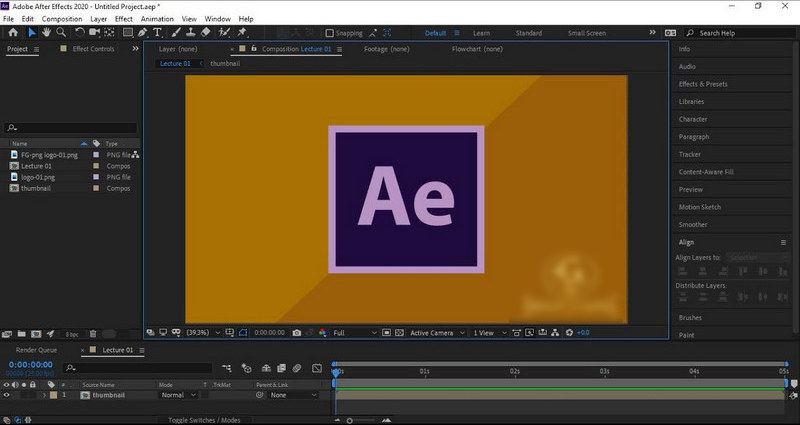Toggle the composition viewer lock icon

click(x=254, y=48)
